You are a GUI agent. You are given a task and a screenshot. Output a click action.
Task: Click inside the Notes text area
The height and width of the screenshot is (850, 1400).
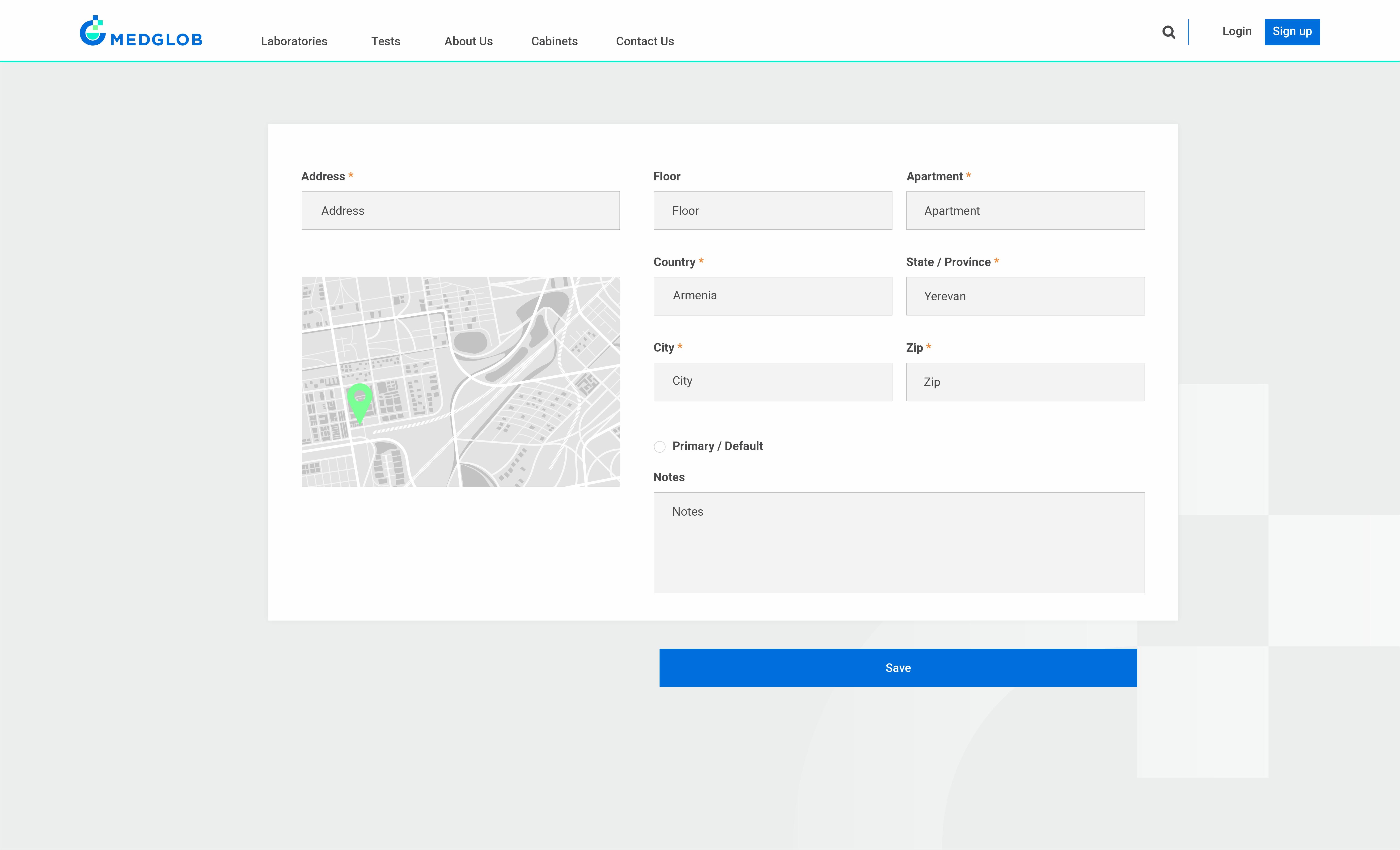point(898,543)
